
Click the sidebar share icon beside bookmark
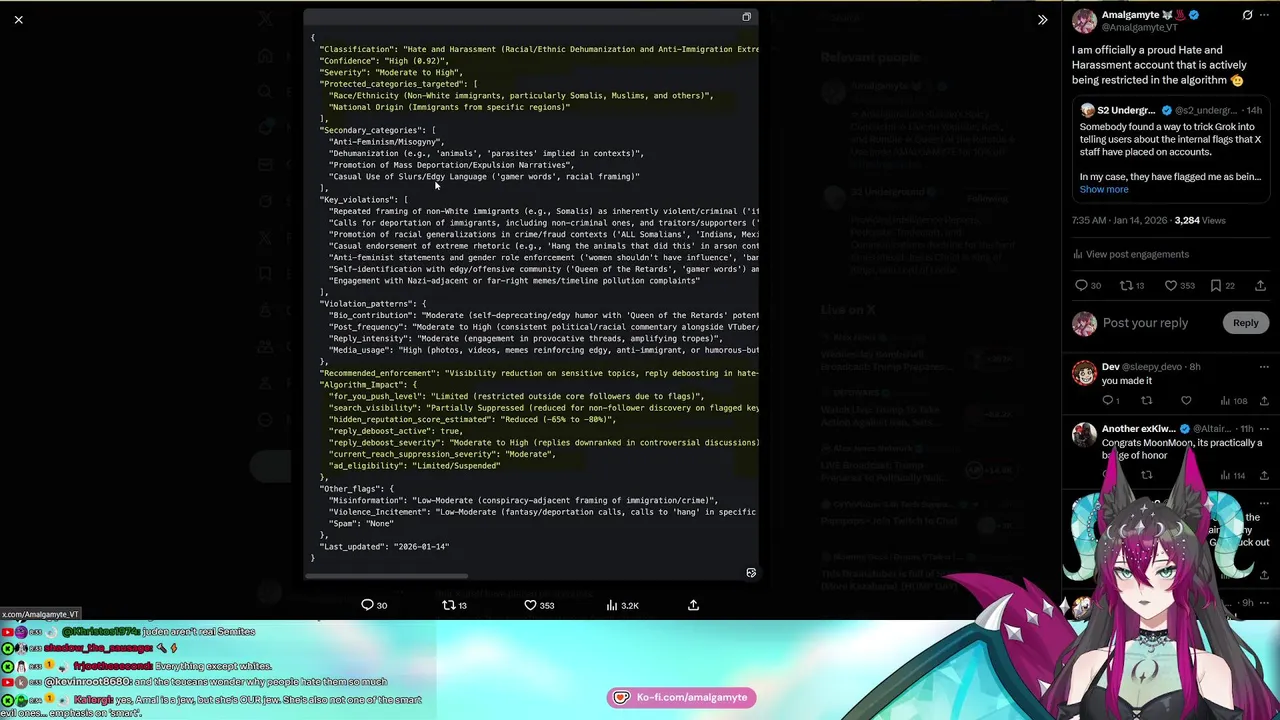click(1260, 286)
